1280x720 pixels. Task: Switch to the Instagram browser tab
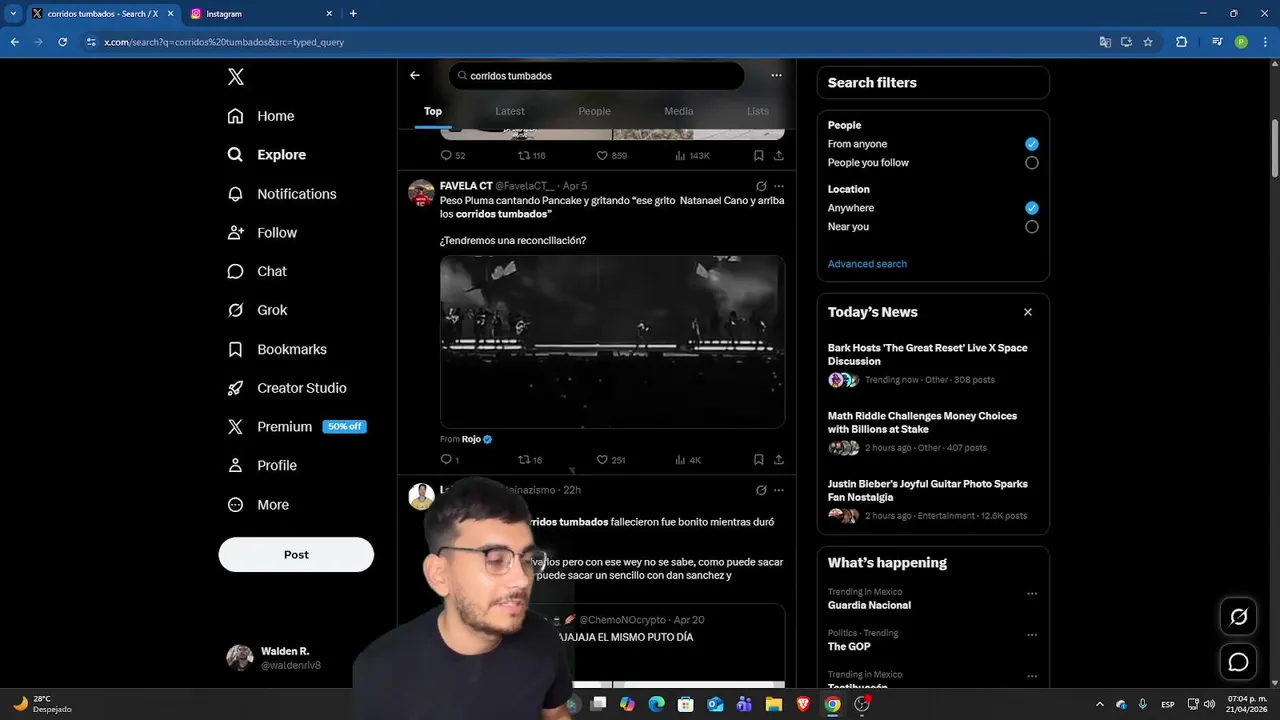click(x=262, y=14)
